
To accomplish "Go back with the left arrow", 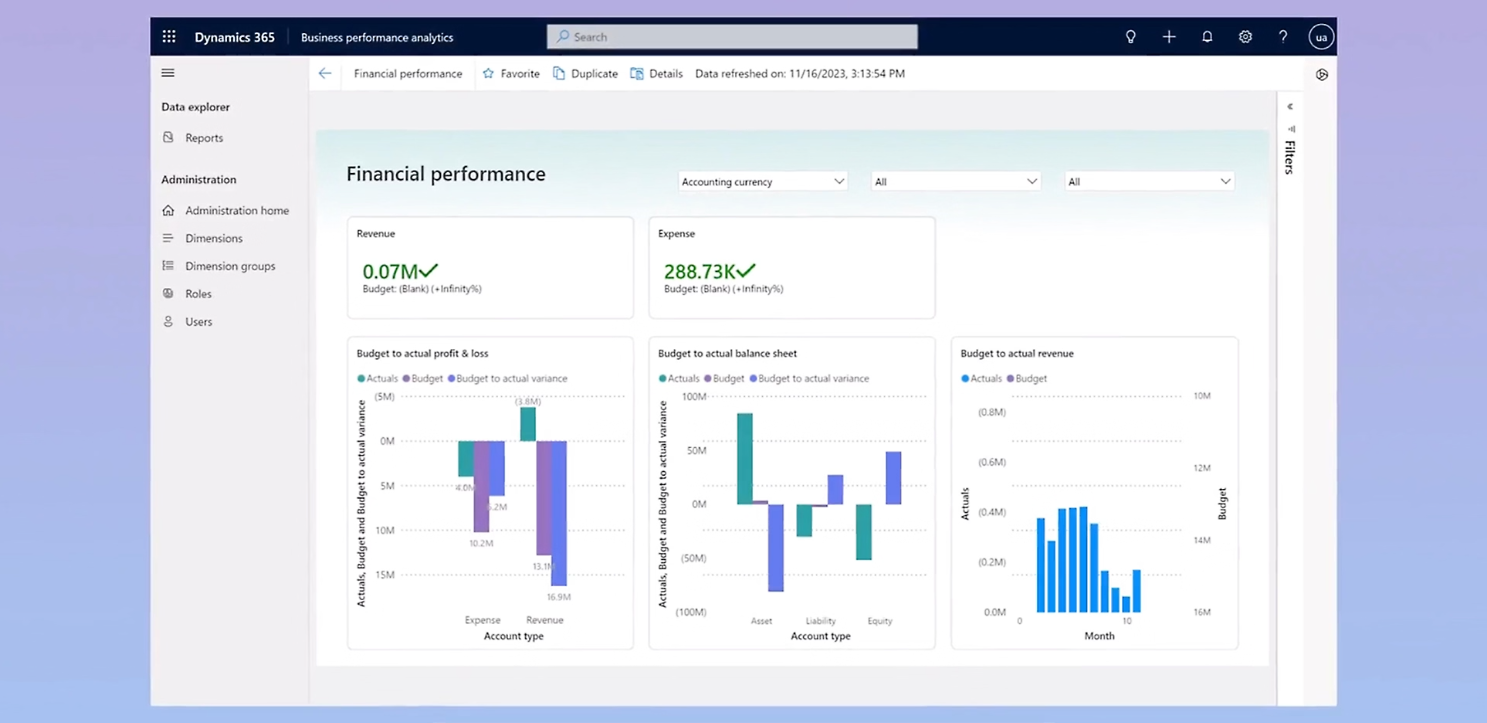I will [325, 73].
